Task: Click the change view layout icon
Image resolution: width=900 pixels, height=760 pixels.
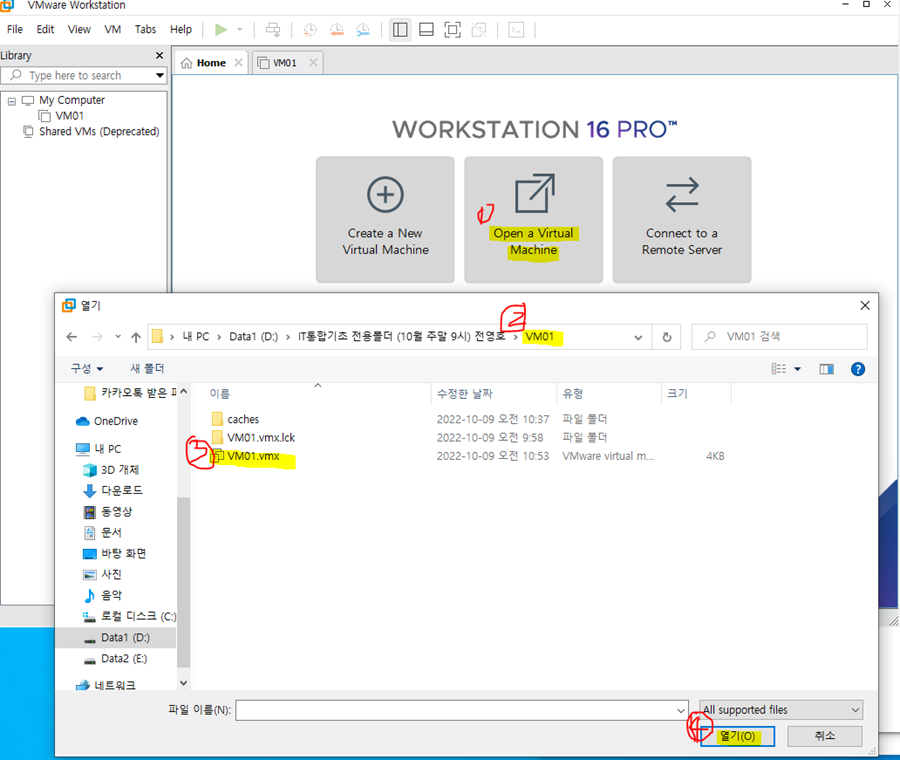Action: [x=779, y=369]
